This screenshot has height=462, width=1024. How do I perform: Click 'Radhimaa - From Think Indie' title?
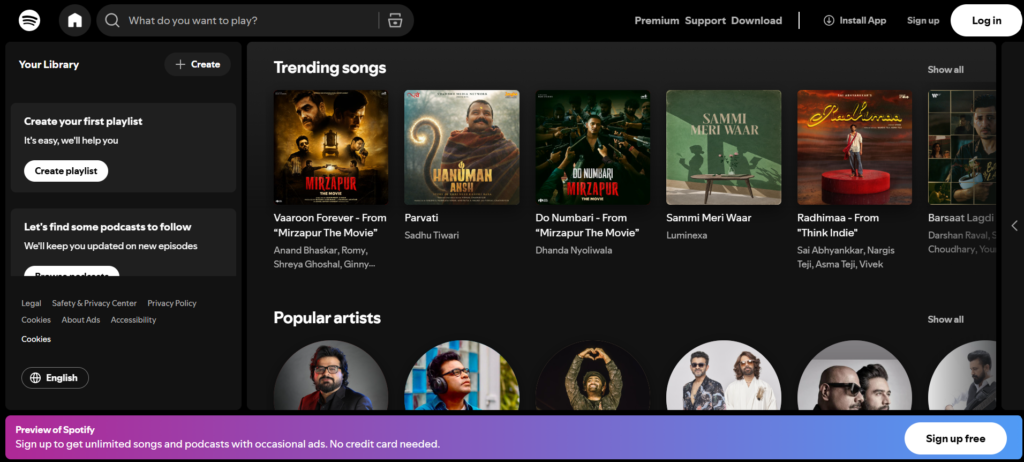click(838, 225)
